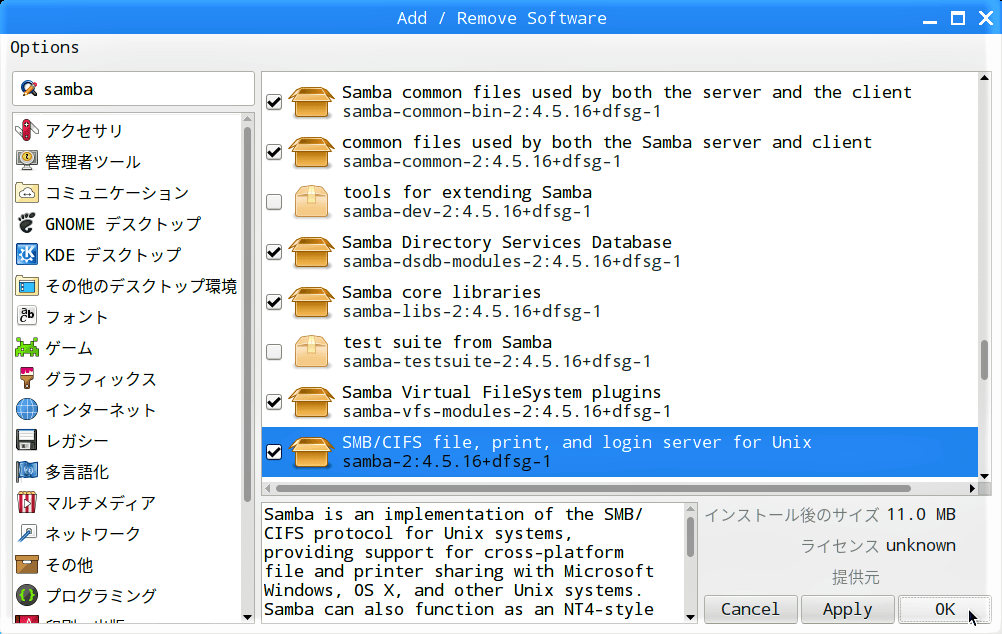Select the プログラミング category icon

point(27,596)
